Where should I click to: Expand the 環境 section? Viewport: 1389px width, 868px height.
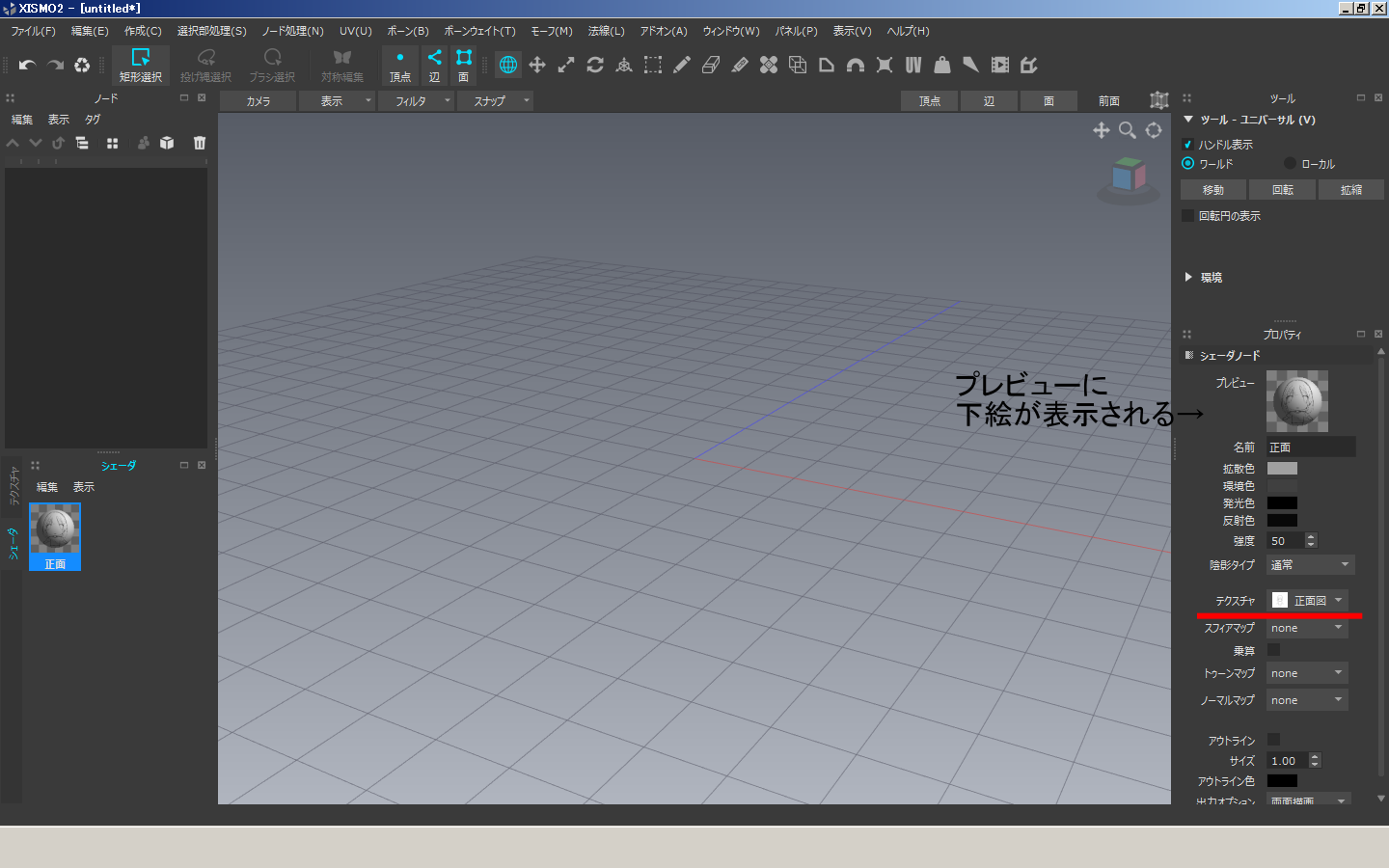(x=1188, y=278)
